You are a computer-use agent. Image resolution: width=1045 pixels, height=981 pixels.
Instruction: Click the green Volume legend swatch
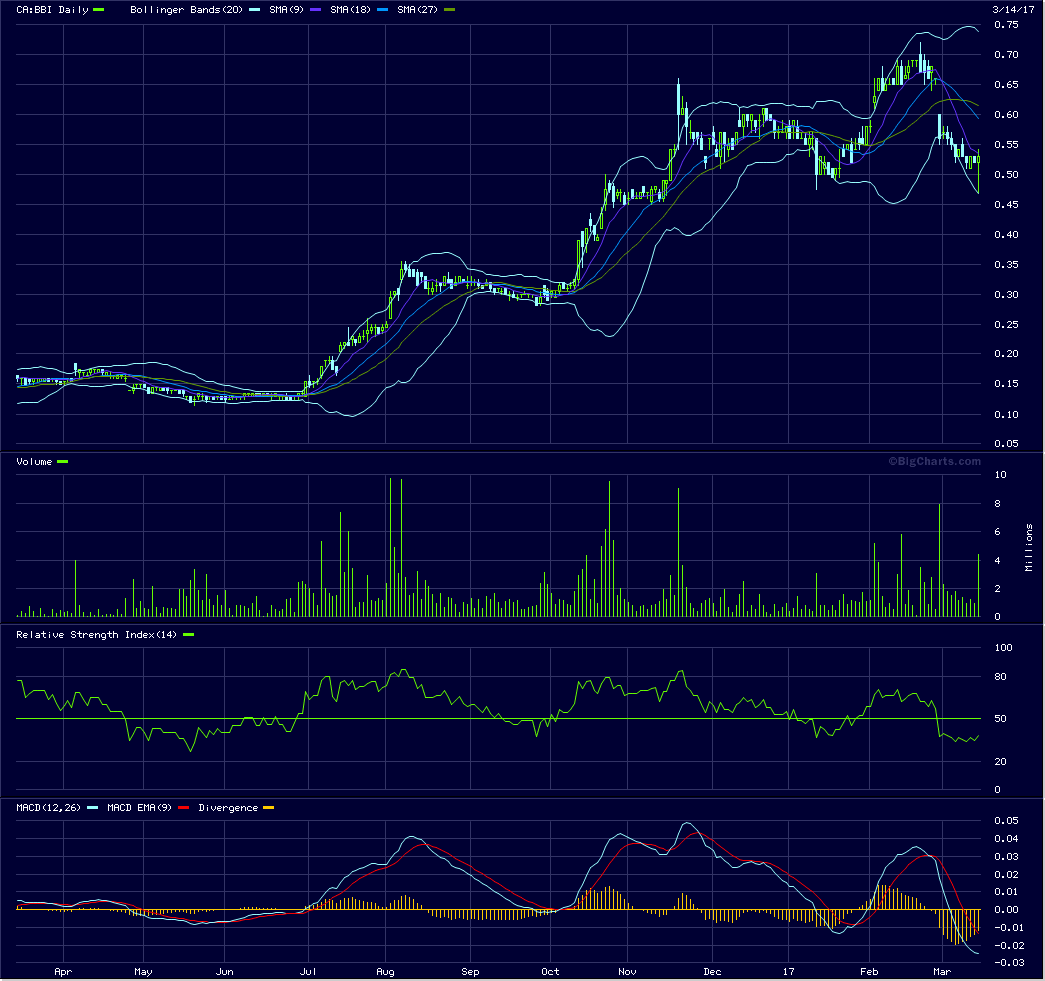click(62, 462)
